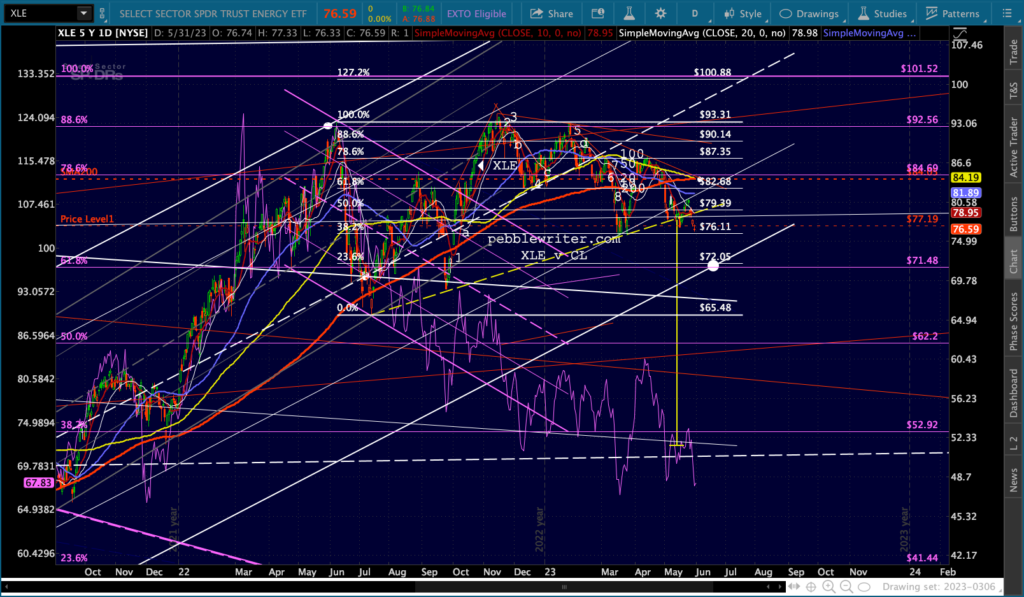Screen dimensions: 1024x597
Task: Open the Trade side tab
Action: (1014, 52)
